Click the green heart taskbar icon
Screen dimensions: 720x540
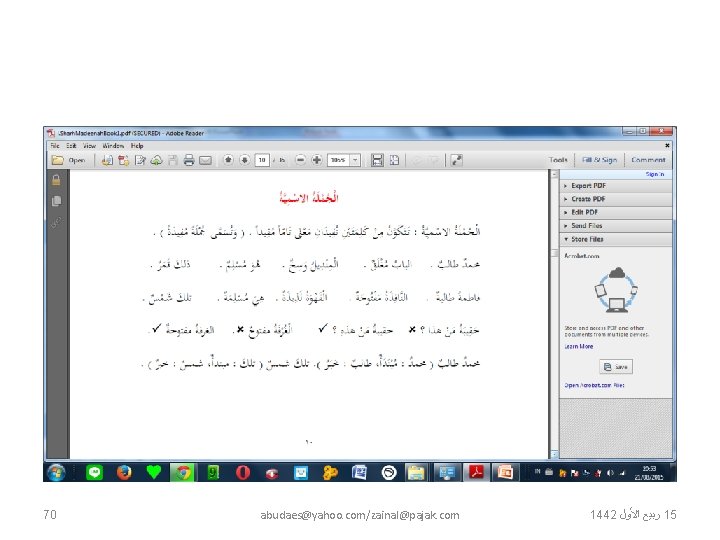pos(154,472)
